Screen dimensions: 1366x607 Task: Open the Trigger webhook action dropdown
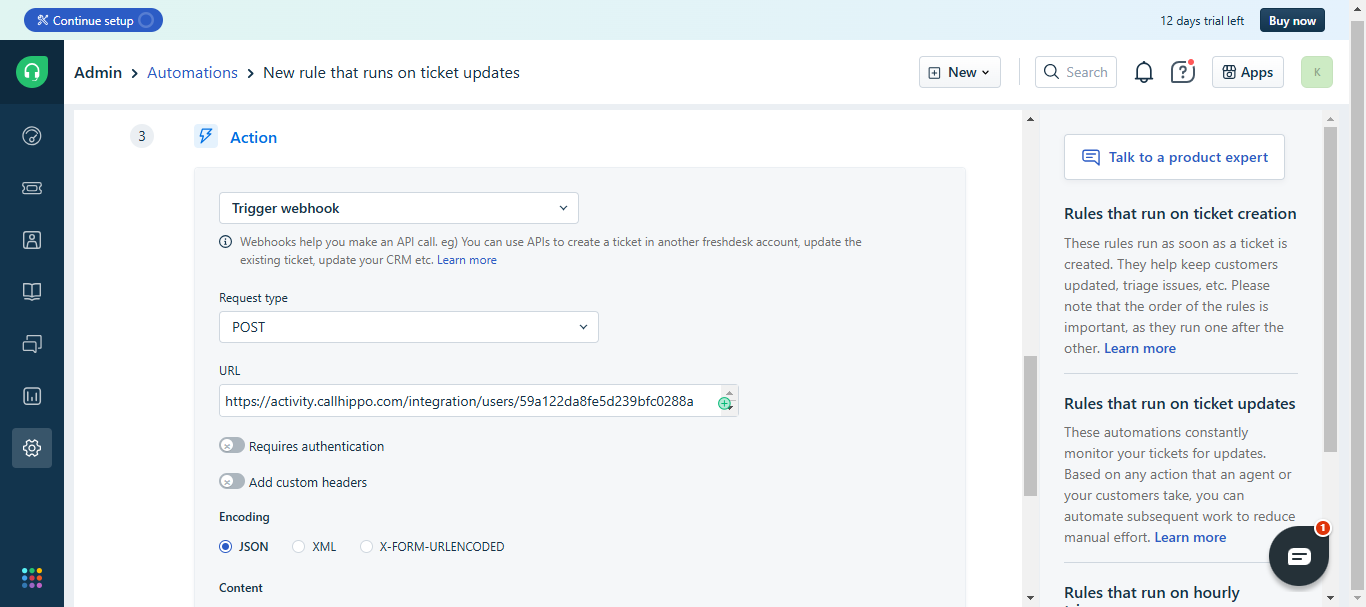(399, 208)
